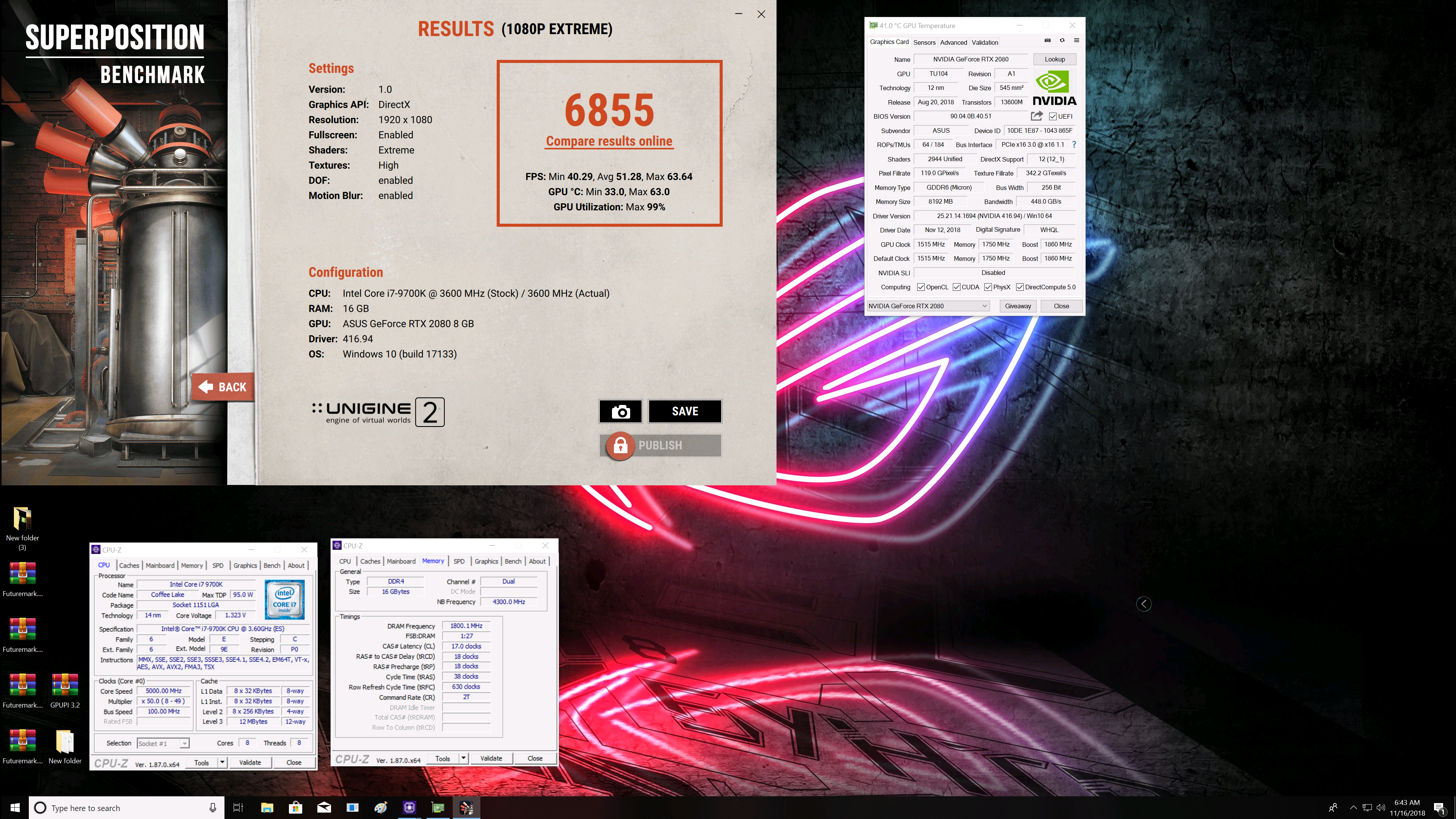Screen dimensions: 1456x819
Task: Click the Lookup button in GPU-Z
Action: coord(1054,59)
